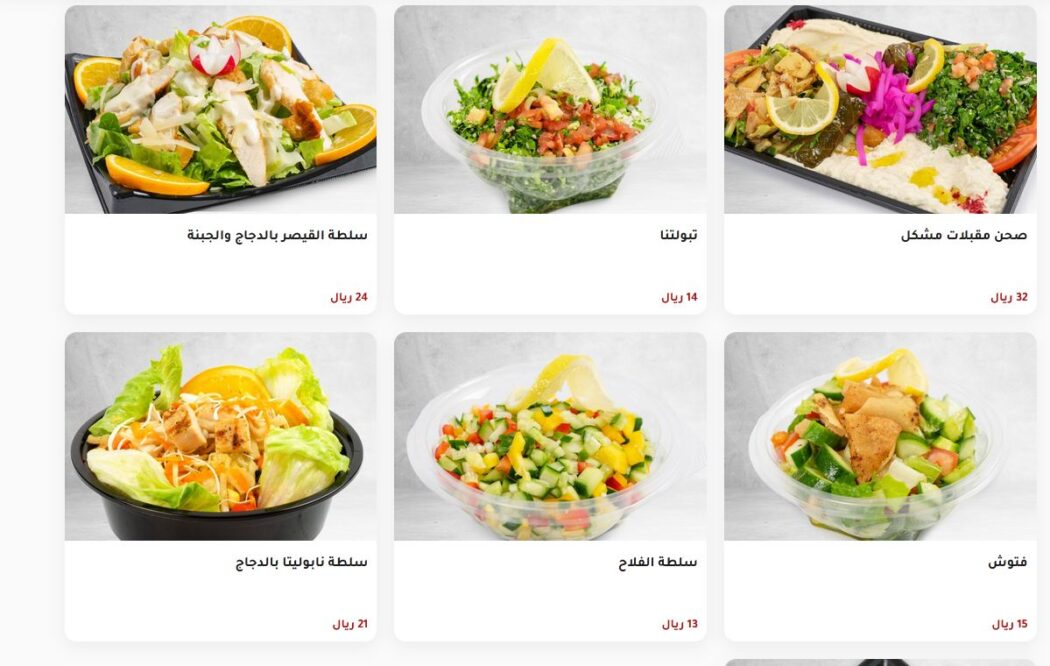Select the 32 ريال price label
The width and height of the screenshot is (1050, 666).
[x=1009, y=297]
